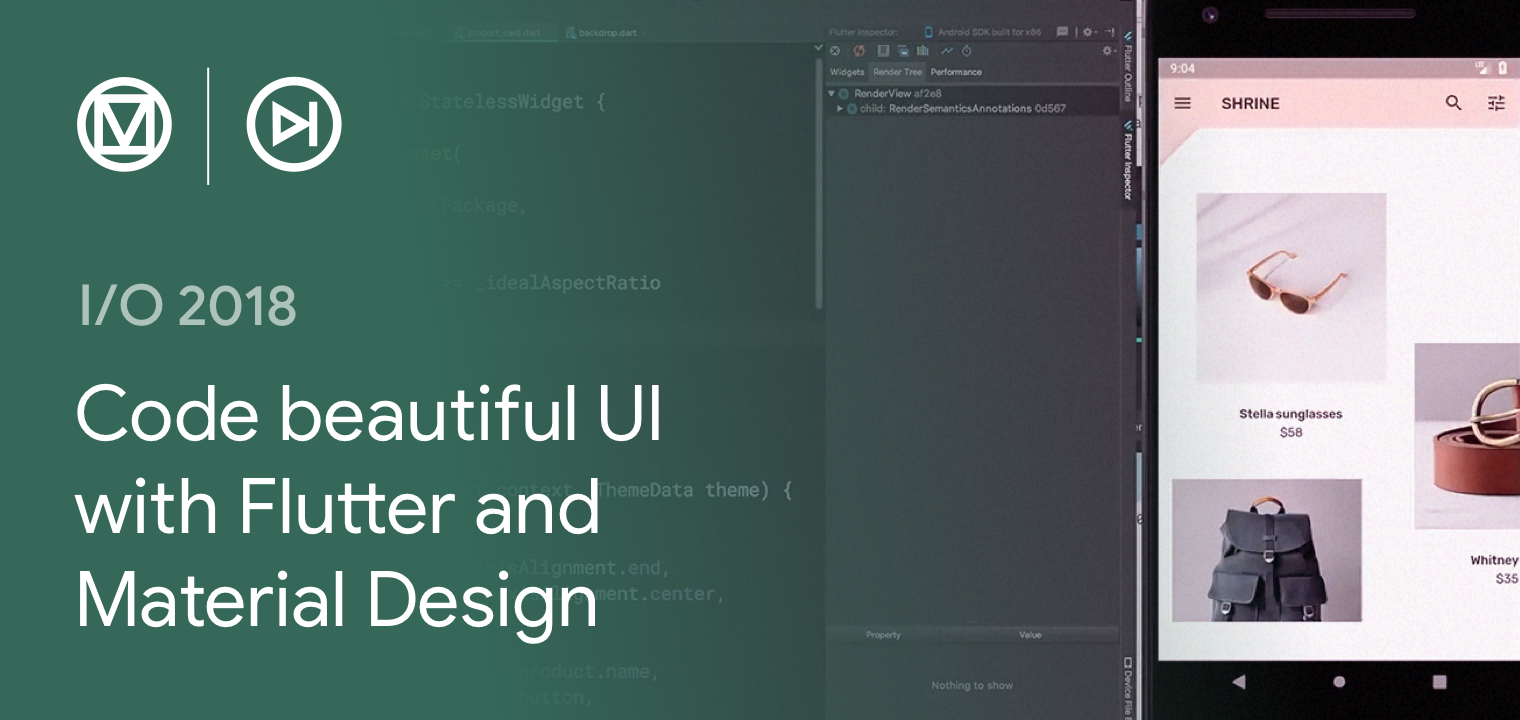Switch to the Render Tree tab

click(x=897, y=72)
